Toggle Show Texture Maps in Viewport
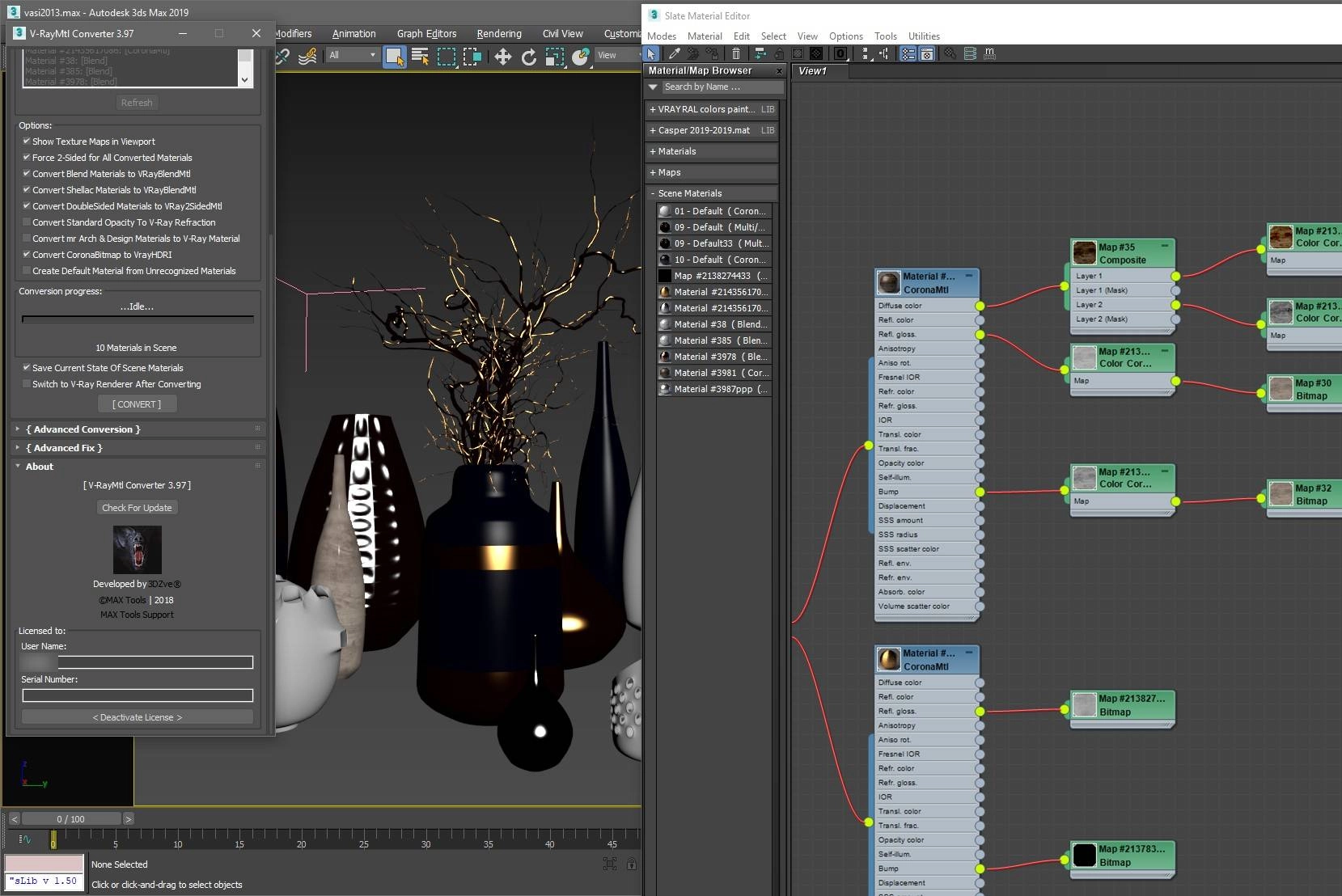The height and width of the screenshot is (896, 1342). (27, 141)
